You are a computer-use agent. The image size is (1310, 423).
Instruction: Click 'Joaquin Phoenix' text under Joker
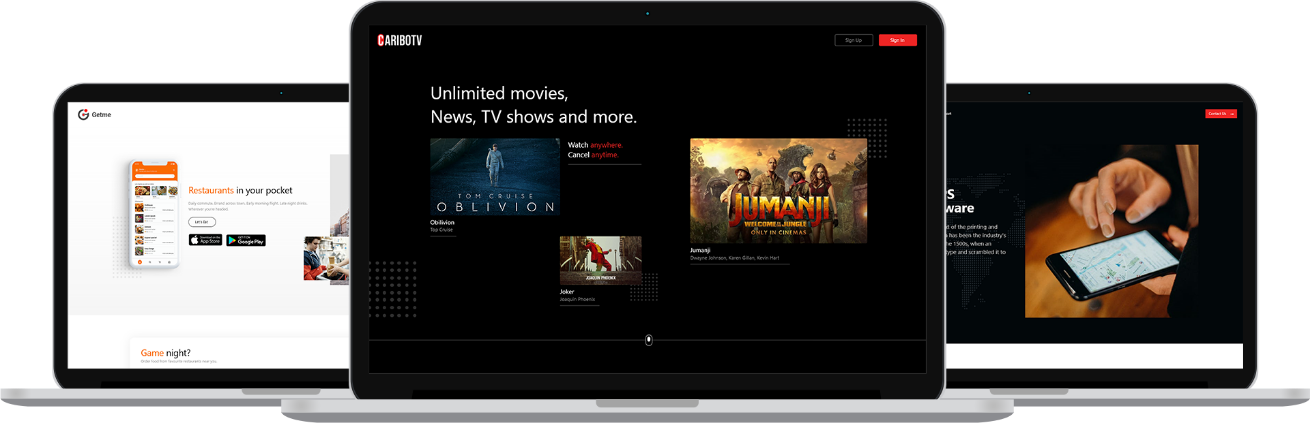[x=579, y=299]
